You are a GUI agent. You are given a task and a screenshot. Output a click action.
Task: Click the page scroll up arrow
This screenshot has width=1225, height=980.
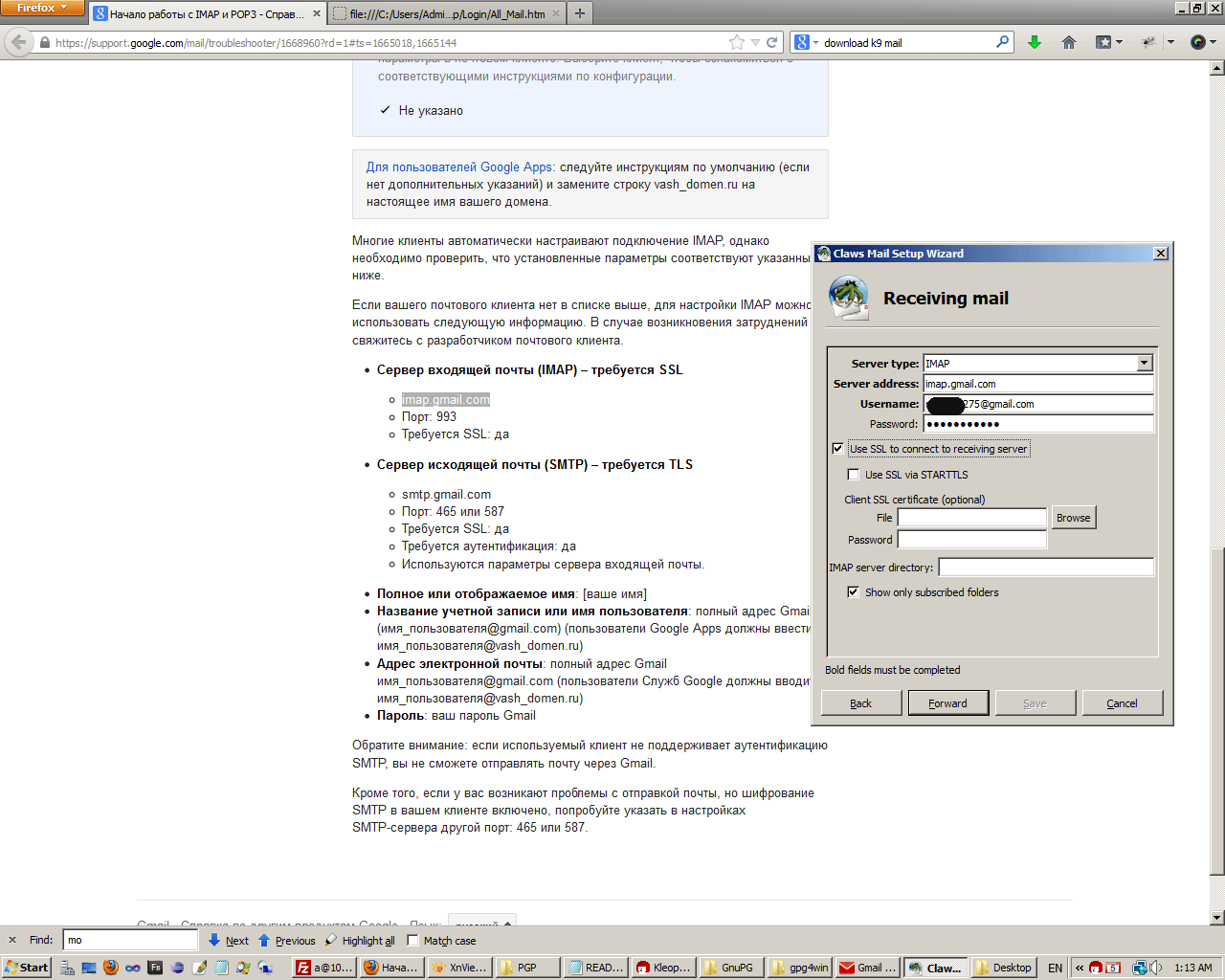tap(1217, 68)
